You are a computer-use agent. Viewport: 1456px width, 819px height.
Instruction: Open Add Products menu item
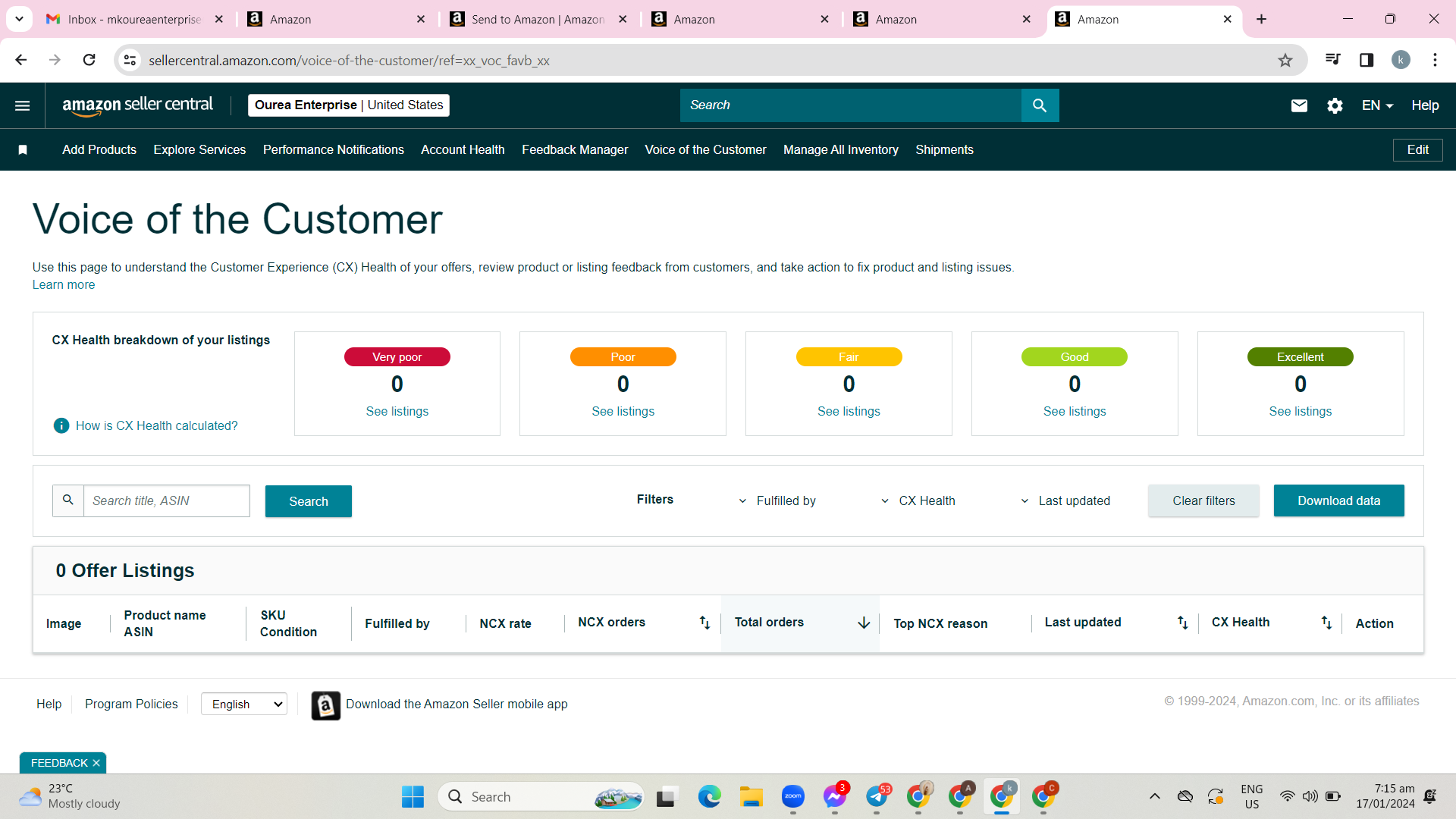pos(99,150)
